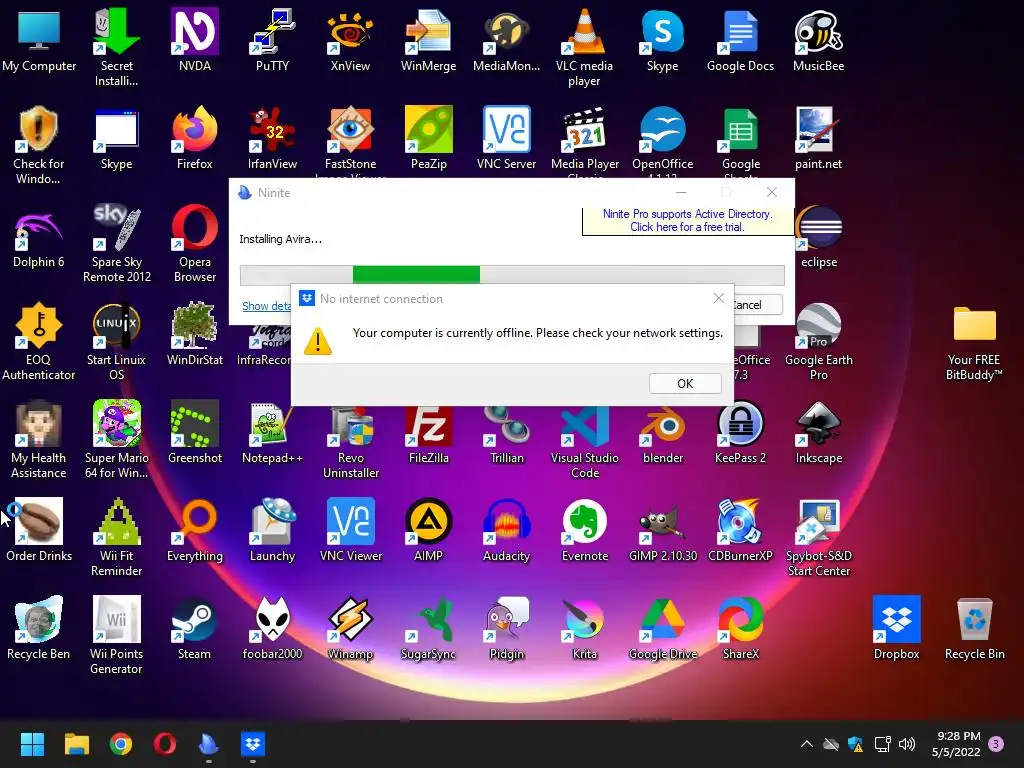The height and width of the screenshot is (768, 1024).
Task: Open File Explorer from the taskbar
Action: (76, 744)
